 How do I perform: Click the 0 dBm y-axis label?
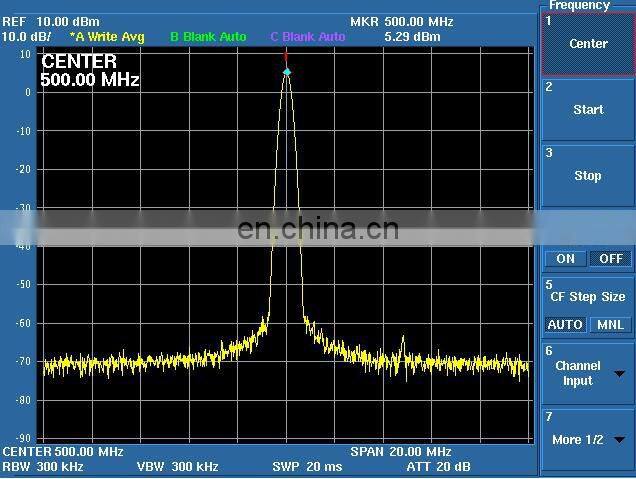tap(28, 92)
